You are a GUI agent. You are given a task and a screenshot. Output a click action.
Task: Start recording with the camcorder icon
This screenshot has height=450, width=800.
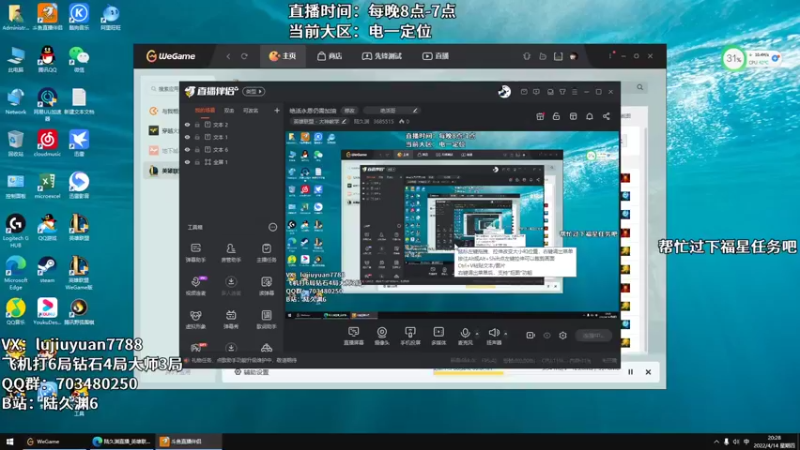[x=531, y=335]
